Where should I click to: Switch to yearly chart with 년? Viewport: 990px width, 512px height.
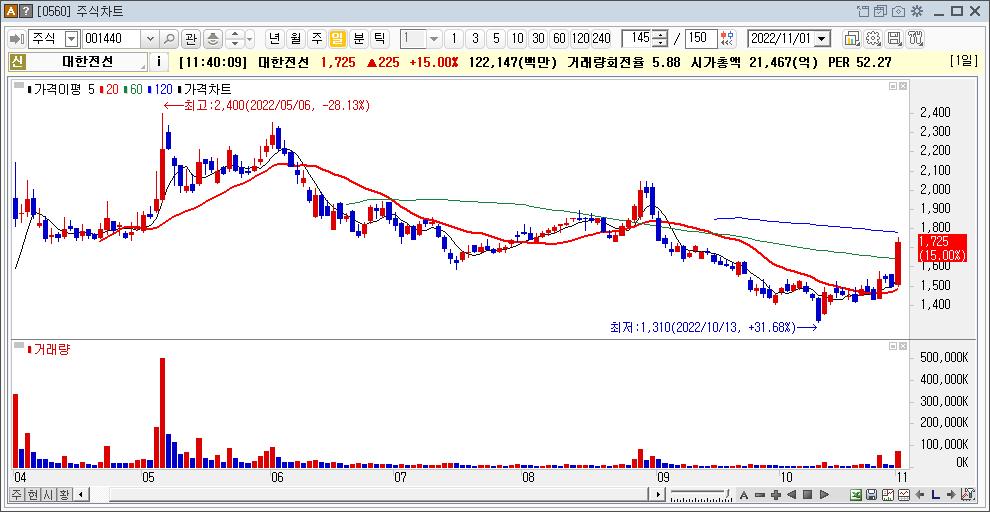tap(274, 39)
